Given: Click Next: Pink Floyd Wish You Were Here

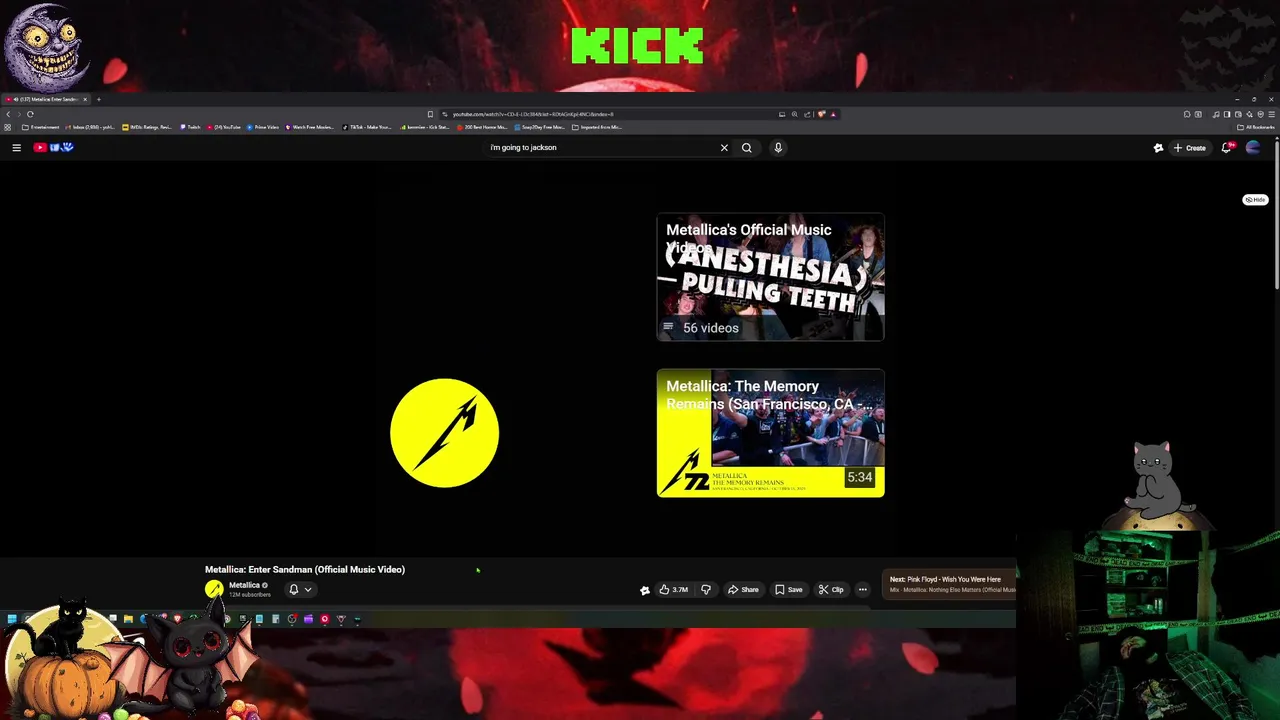Looking at the screenshot, I should pyautogui.click(x=951, y=584).
